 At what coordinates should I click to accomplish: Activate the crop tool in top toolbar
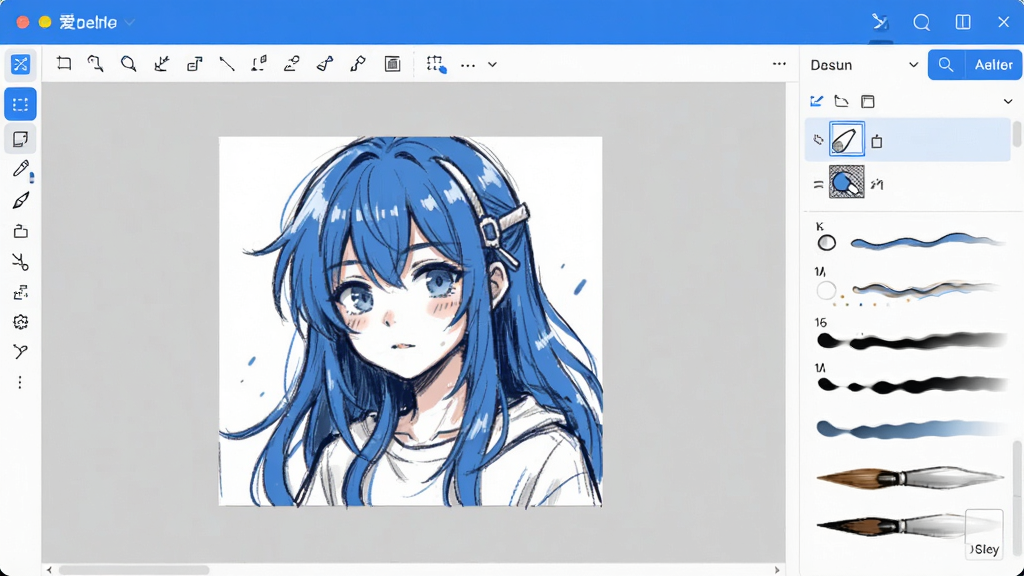click(64, 63)
